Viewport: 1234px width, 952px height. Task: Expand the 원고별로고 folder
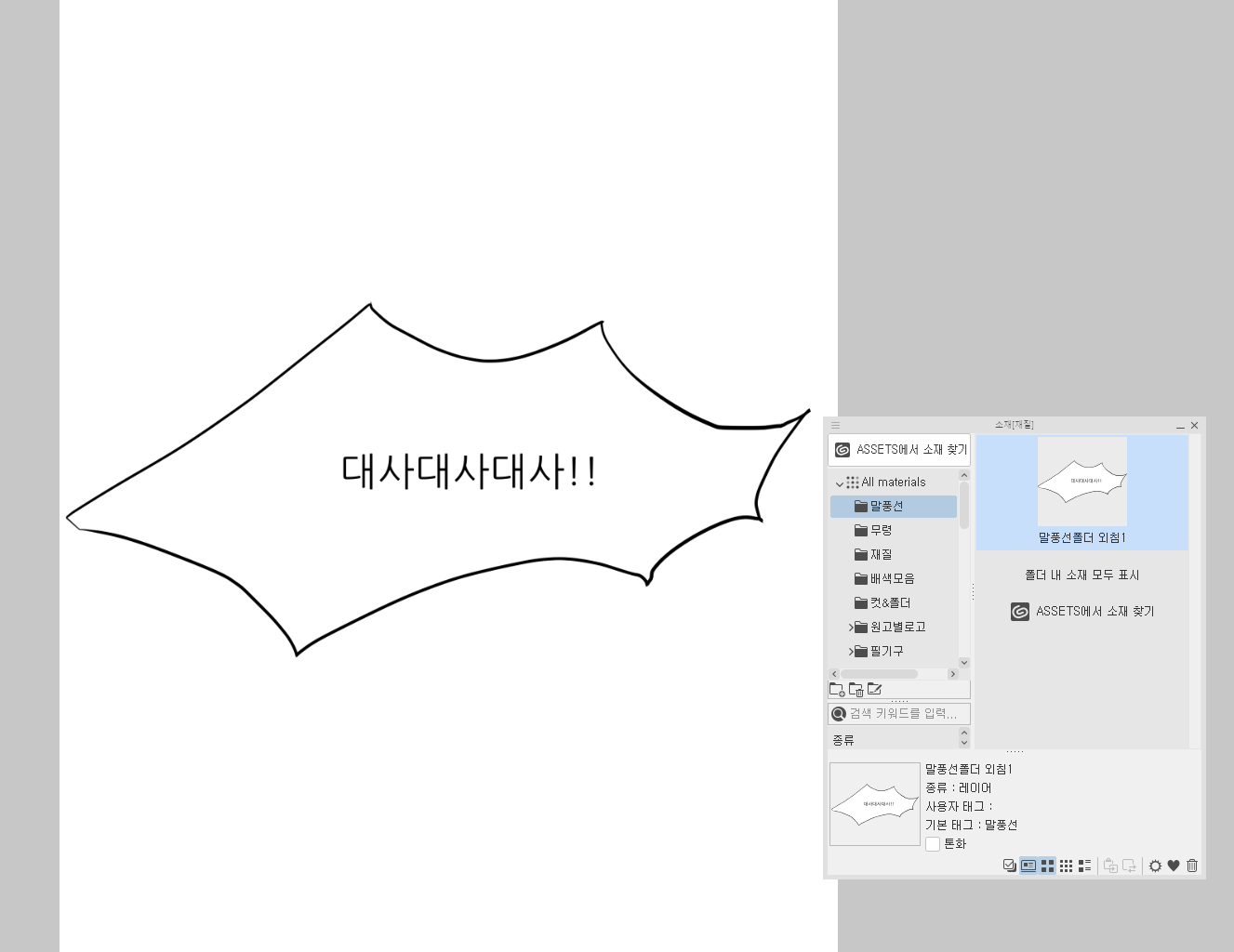coord(850,628)
